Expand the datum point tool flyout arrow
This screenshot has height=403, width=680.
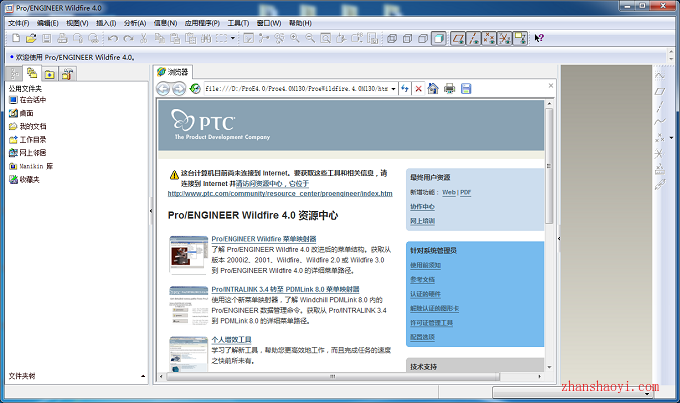671,138
